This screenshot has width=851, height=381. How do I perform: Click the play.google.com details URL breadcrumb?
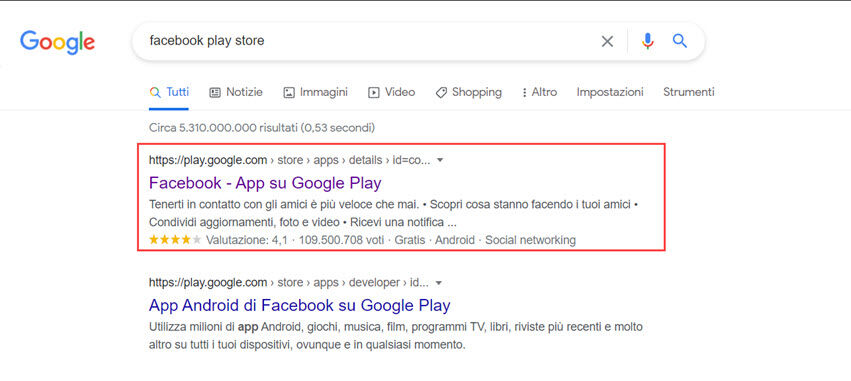[x=289, y=160]
